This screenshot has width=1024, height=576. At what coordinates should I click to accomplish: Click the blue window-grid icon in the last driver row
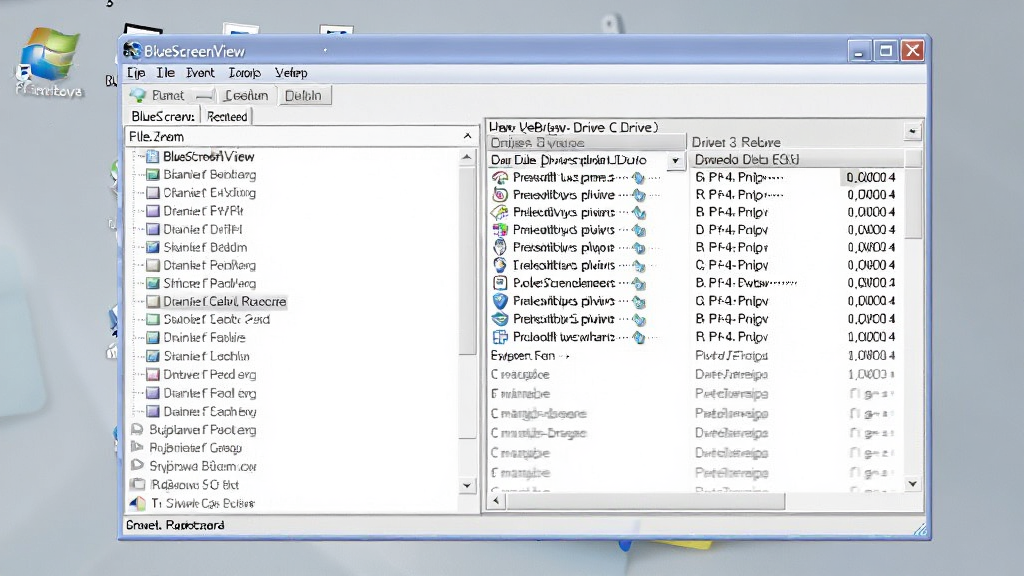(500, 337)
